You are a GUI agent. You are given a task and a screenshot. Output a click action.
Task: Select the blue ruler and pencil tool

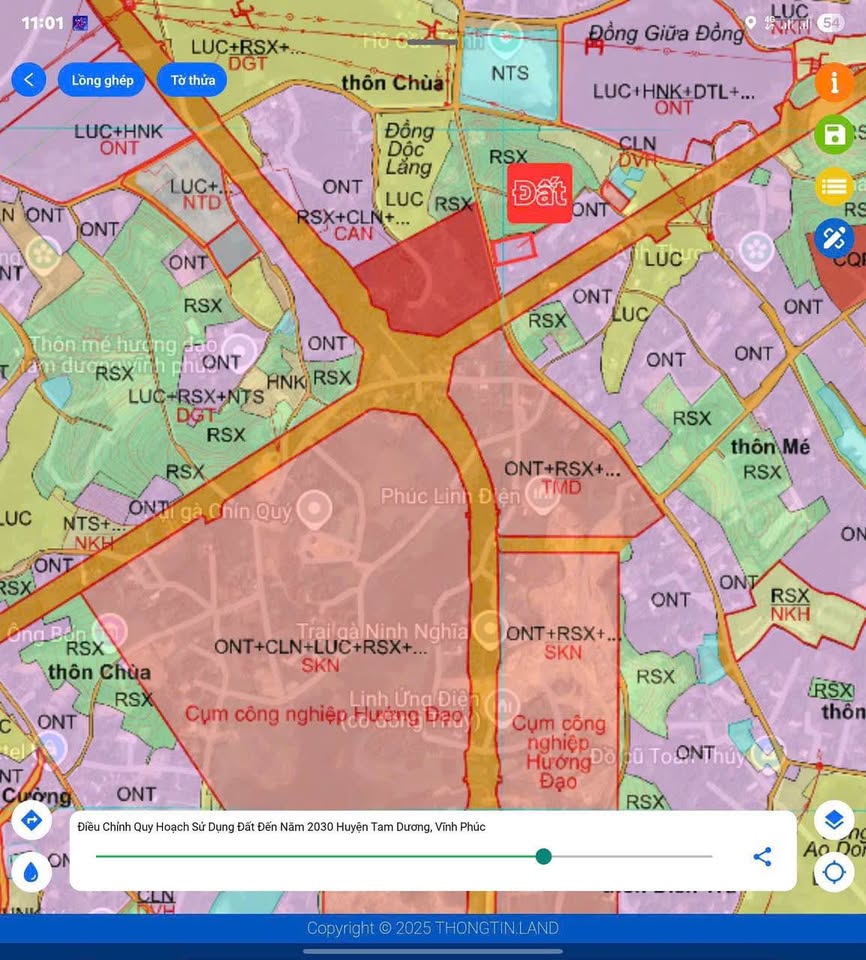(x=834, y=238)
